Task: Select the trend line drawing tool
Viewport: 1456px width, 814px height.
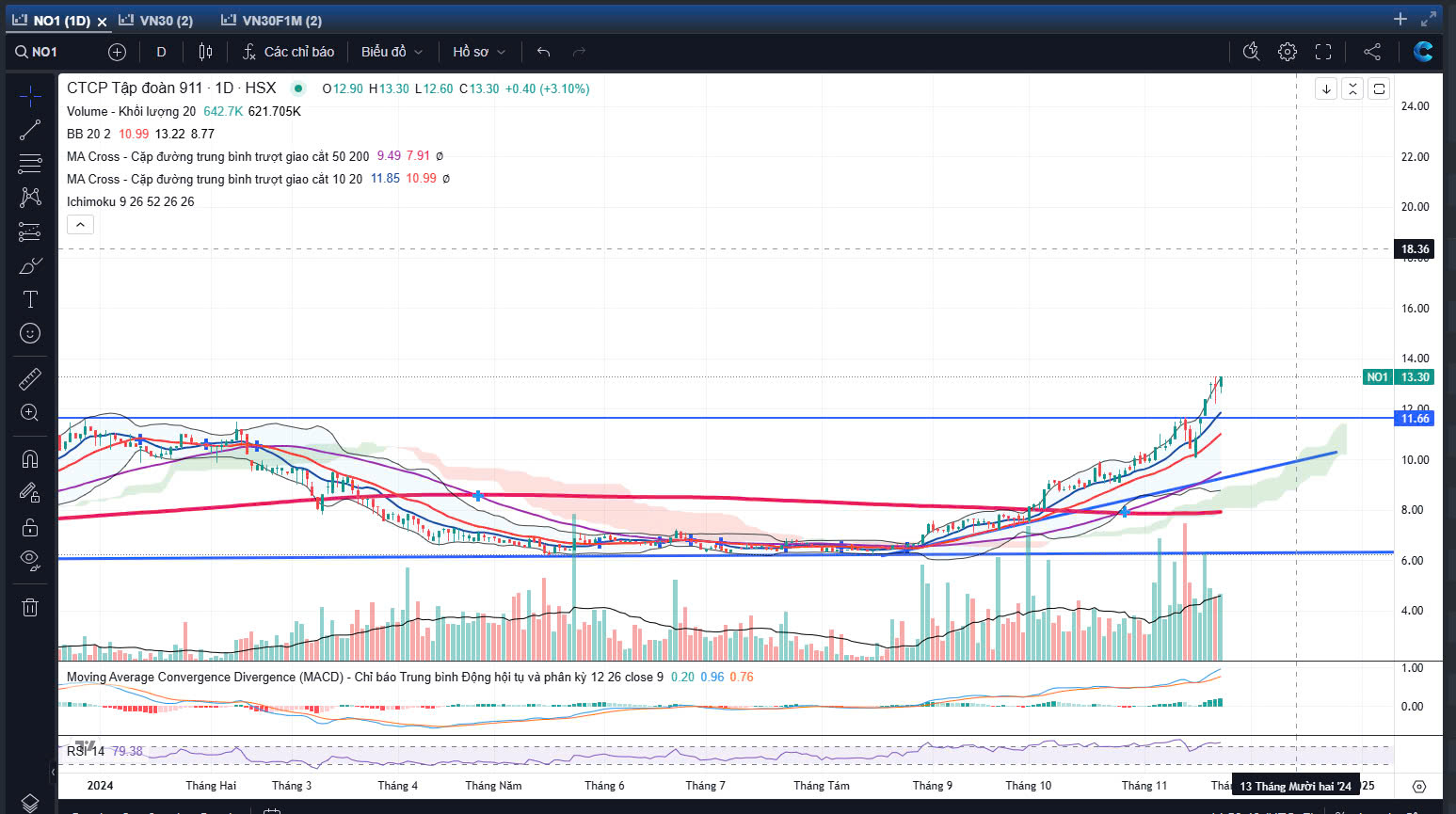Action: pos(30,130)
